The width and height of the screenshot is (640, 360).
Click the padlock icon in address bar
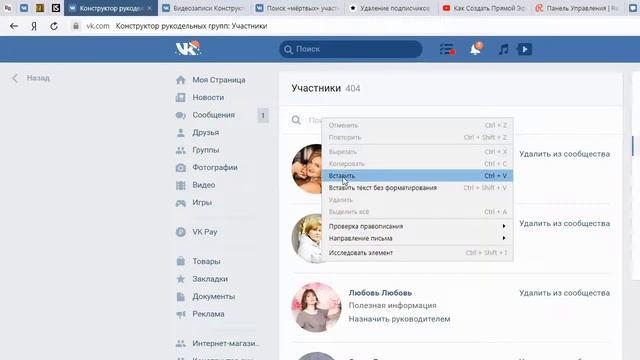(x=76, y=26)
